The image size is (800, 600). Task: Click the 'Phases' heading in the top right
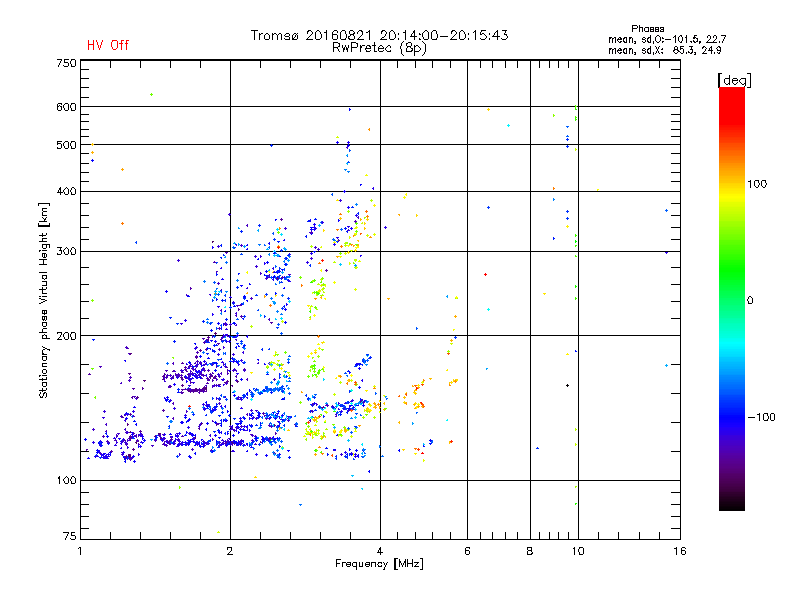tap(647, 29)
